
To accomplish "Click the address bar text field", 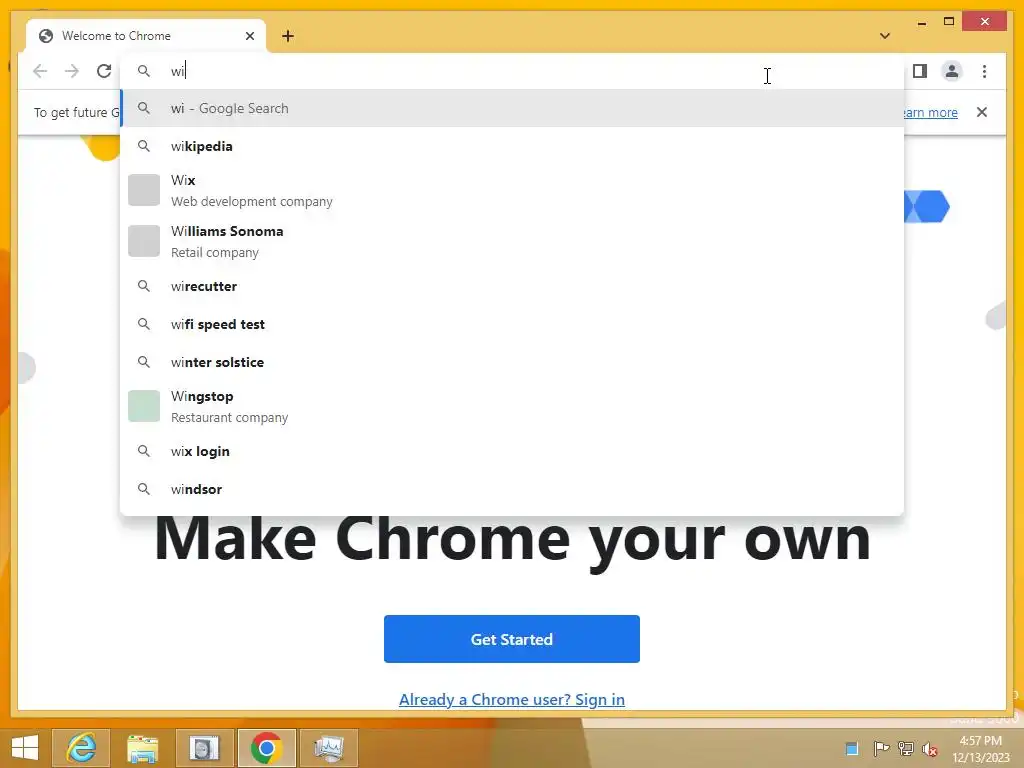I will coord(512,71).
